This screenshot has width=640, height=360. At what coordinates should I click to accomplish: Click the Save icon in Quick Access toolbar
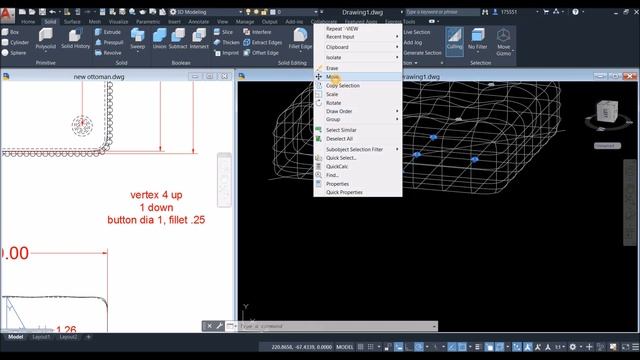[x=42, y=12]
